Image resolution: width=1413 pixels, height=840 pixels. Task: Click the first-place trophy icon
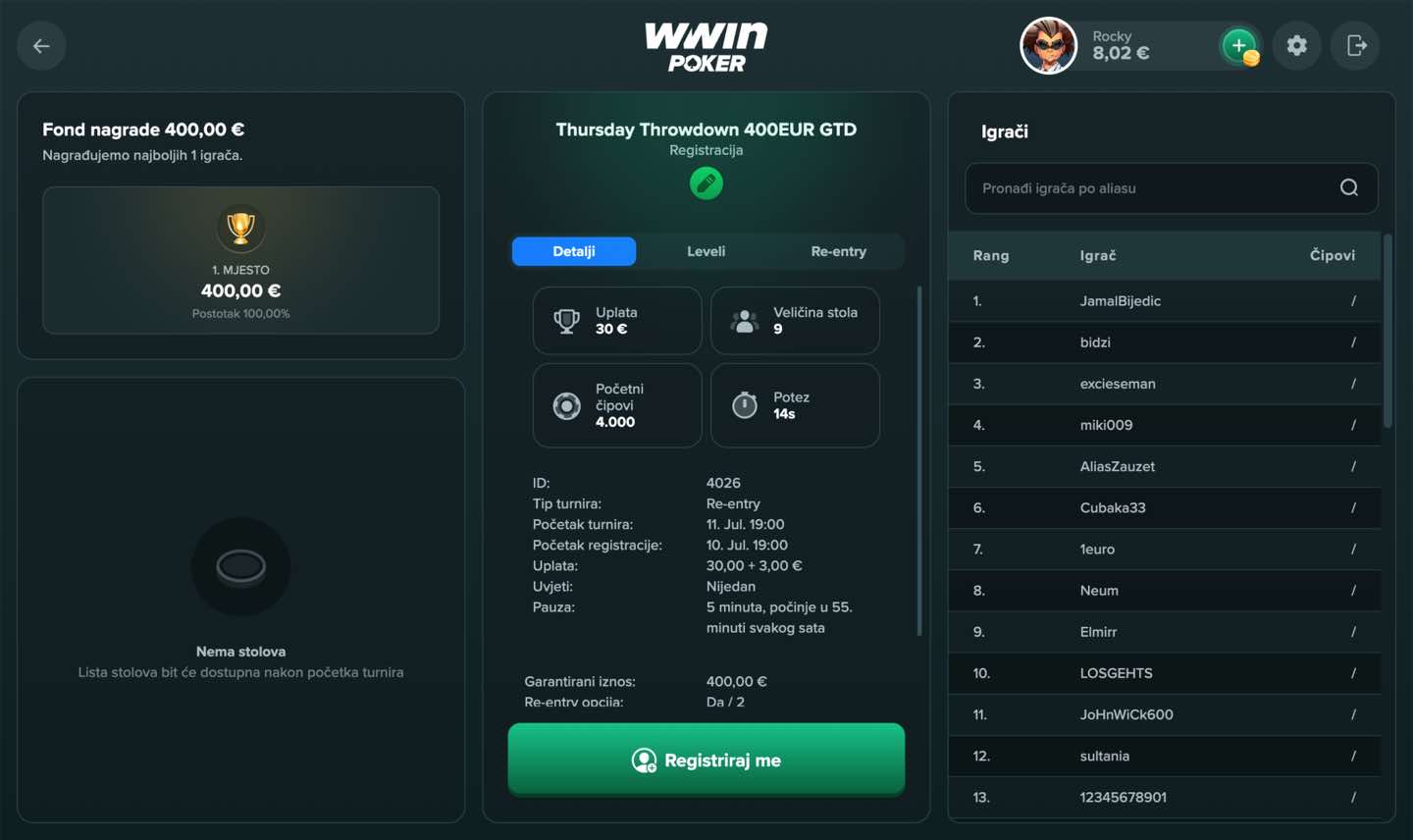coord(240,229)
